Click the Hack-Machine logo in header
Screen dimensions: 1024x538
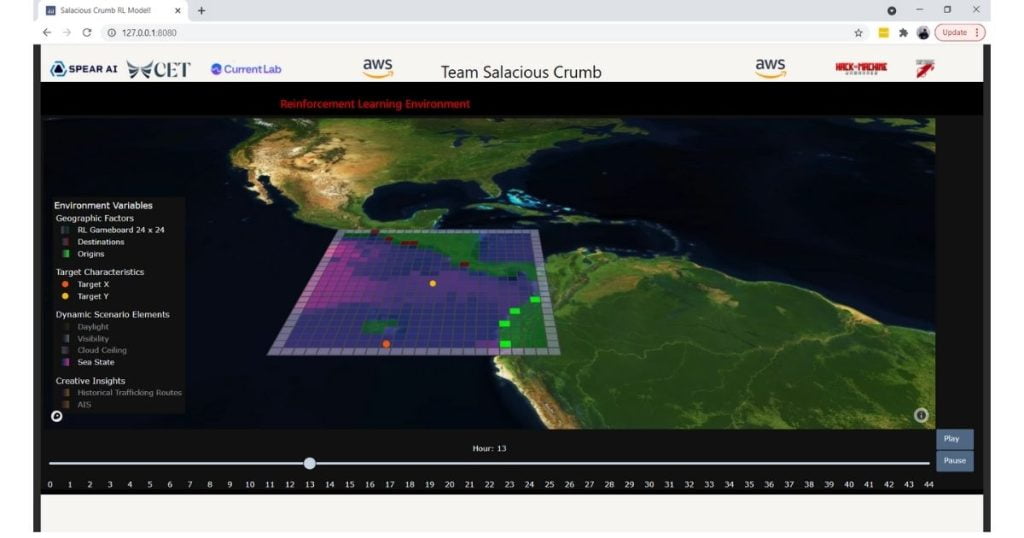click(860, 68)
